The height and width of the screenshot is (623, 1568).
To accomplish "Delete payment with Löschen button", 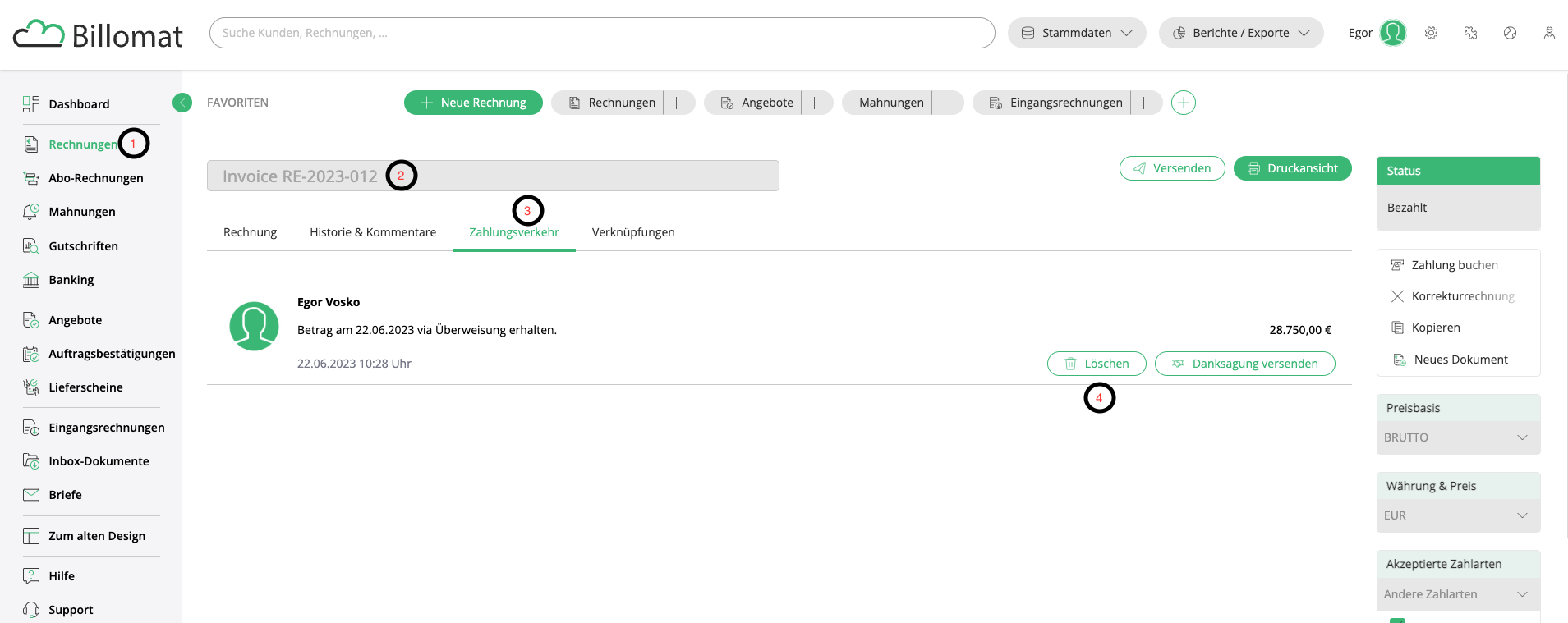I will pyautogui.click(x=1097, y=364).
